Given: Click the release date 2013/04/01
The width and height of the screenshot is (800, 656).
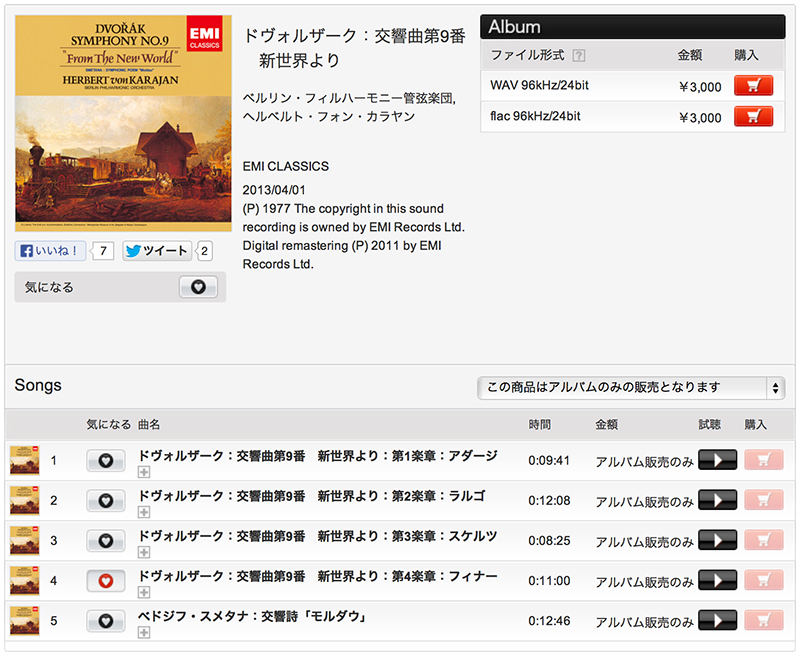Looking at the screenshot, I should coord(274,190).
